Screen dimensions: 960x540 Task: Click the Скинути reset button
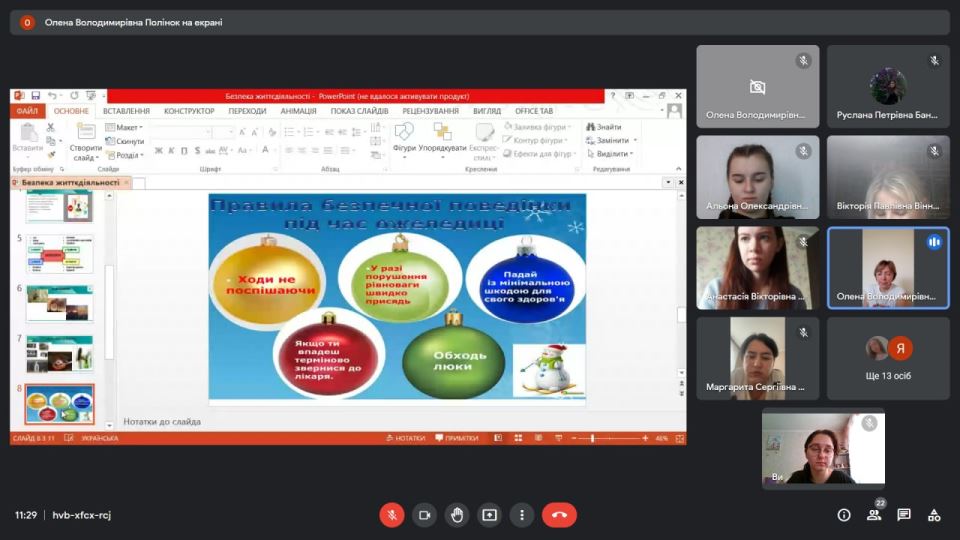pyautogui.click(x=125, y=141)
